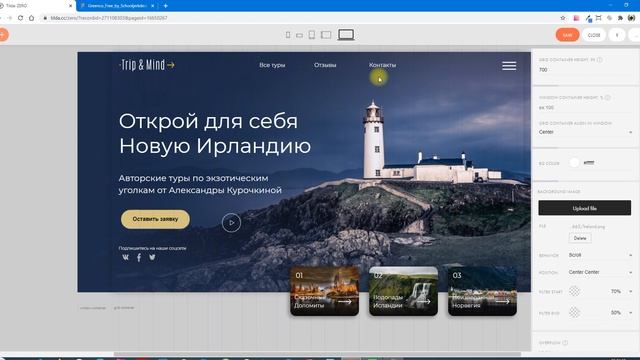
Task: Bookmark this page with the star icon
Action: (563, 18)
